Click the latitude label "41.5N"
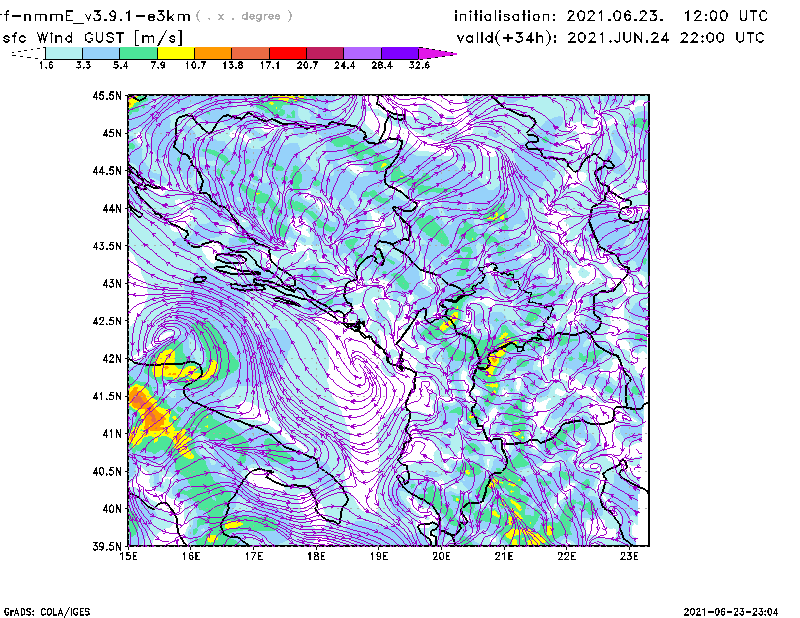This screenshot has height=618, width=800. [x=107, y=396]
